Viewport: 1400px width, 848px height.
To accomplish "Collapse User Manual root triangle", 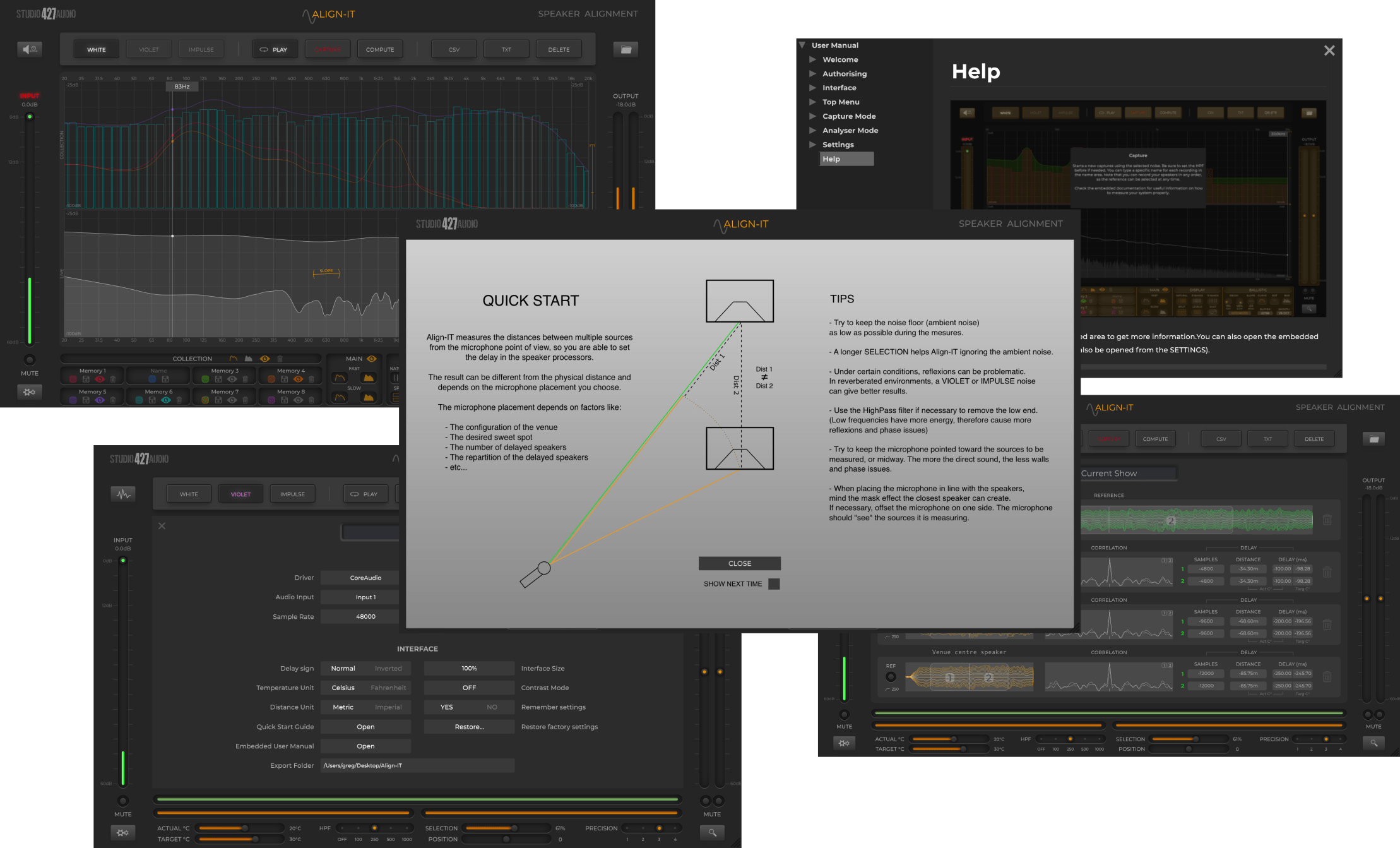I will [x=802, y=45].
